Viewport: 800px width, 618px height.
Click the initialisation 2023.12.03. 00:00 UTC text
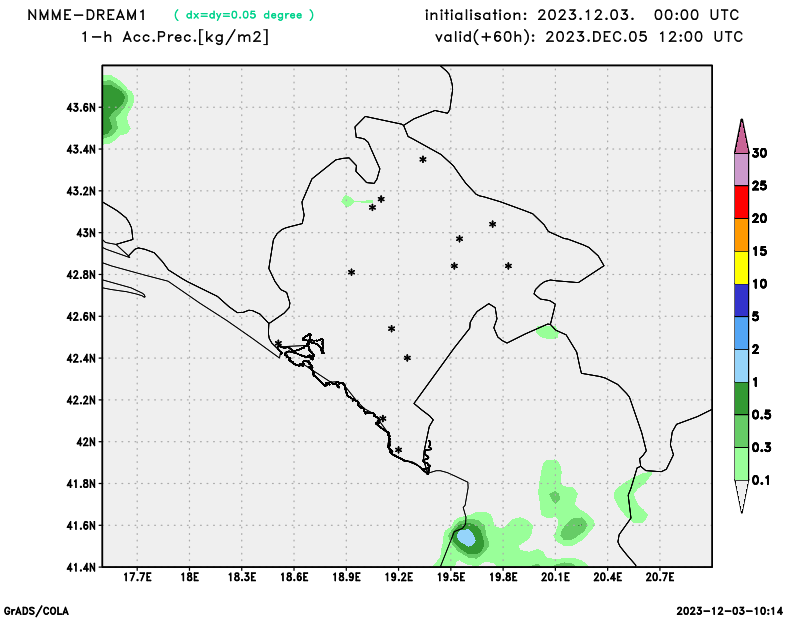tap(582, 15)
